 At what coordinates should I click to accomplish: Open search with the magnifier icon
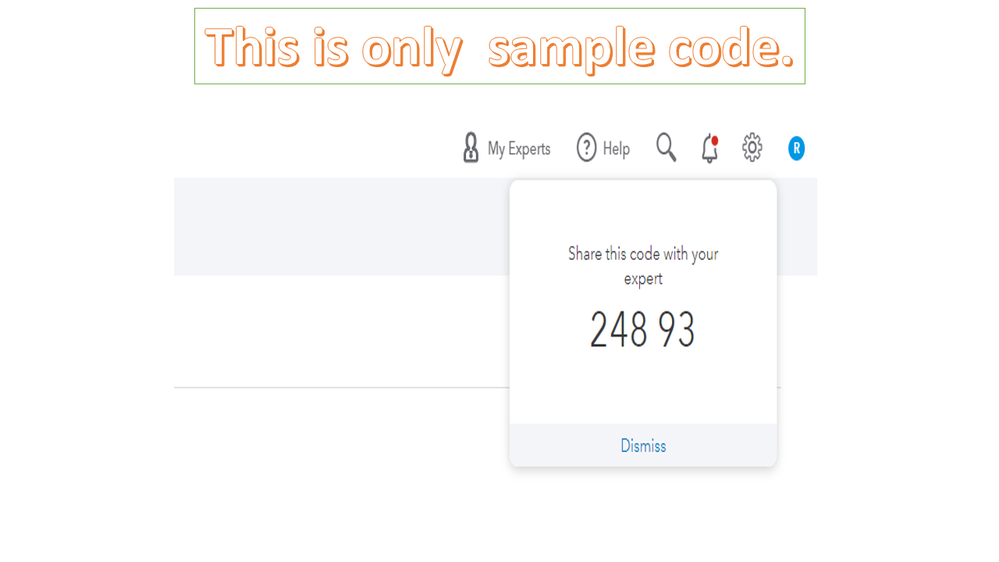(x=666, y=148)
